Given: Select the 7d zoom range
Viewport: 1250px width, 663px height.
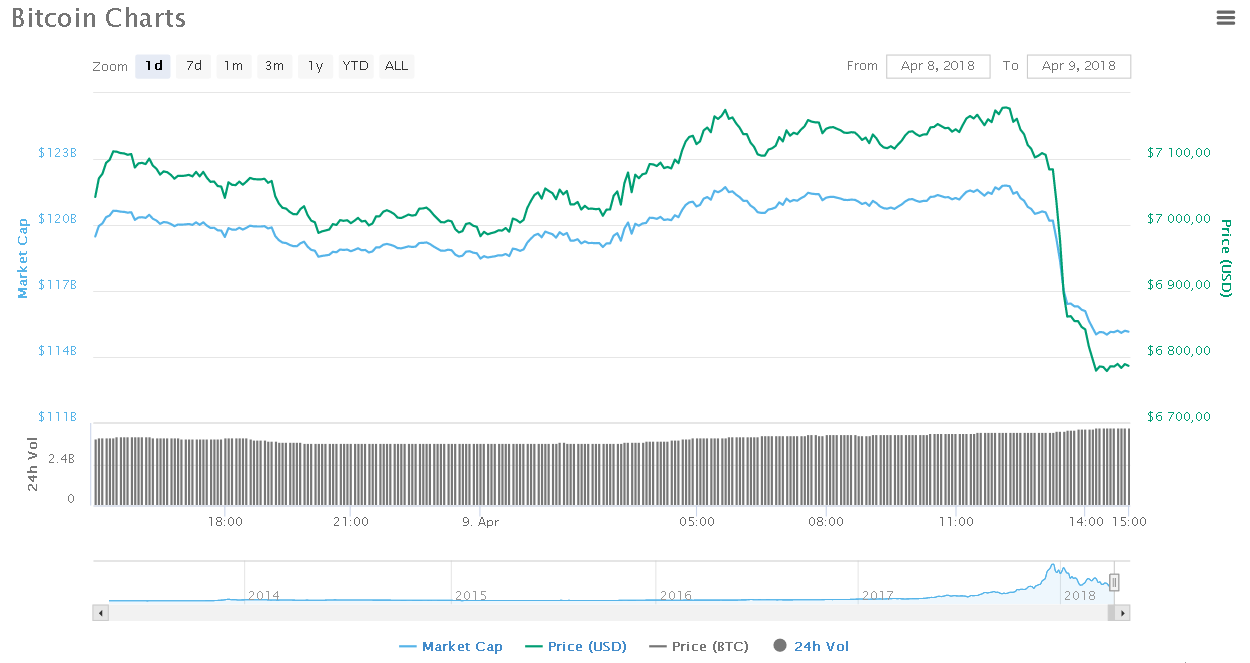Looking at the screenshot, I should point(194,66).
